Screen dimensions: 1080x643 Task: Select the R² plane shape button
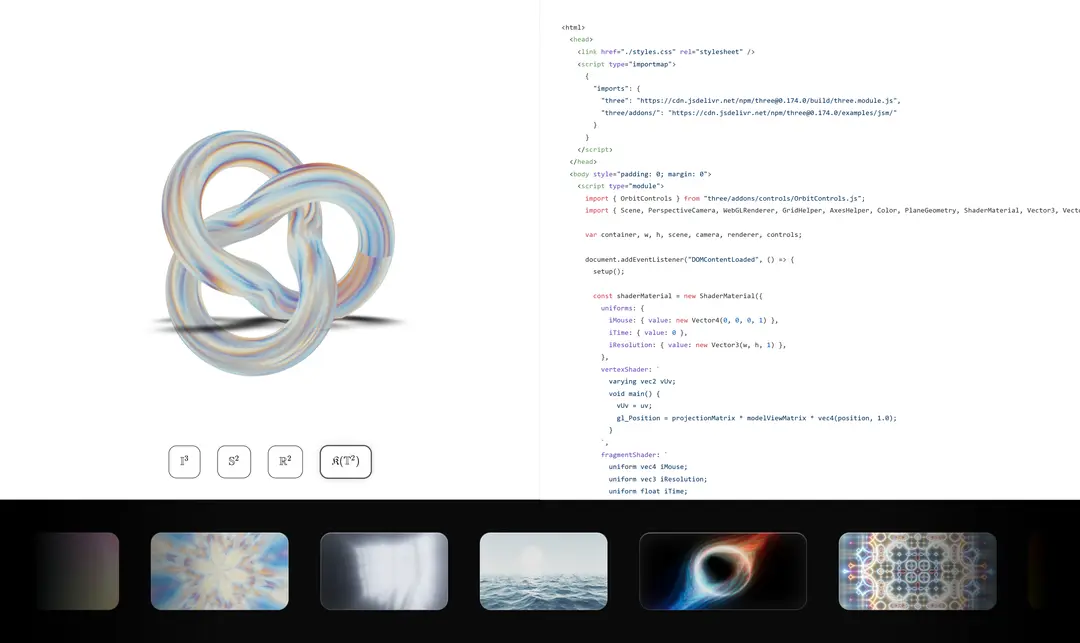[x=285, y=461]
